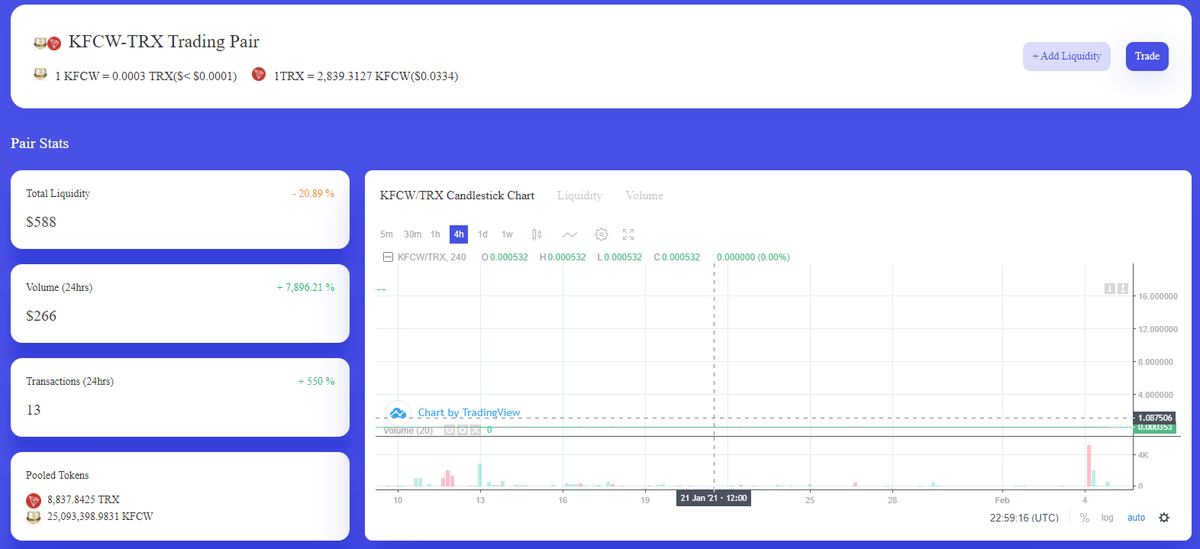This screenshot has height=549, width=1200.
Task: Click the 8,837.8425 TRX pooled amount
Action: [83, 499]
